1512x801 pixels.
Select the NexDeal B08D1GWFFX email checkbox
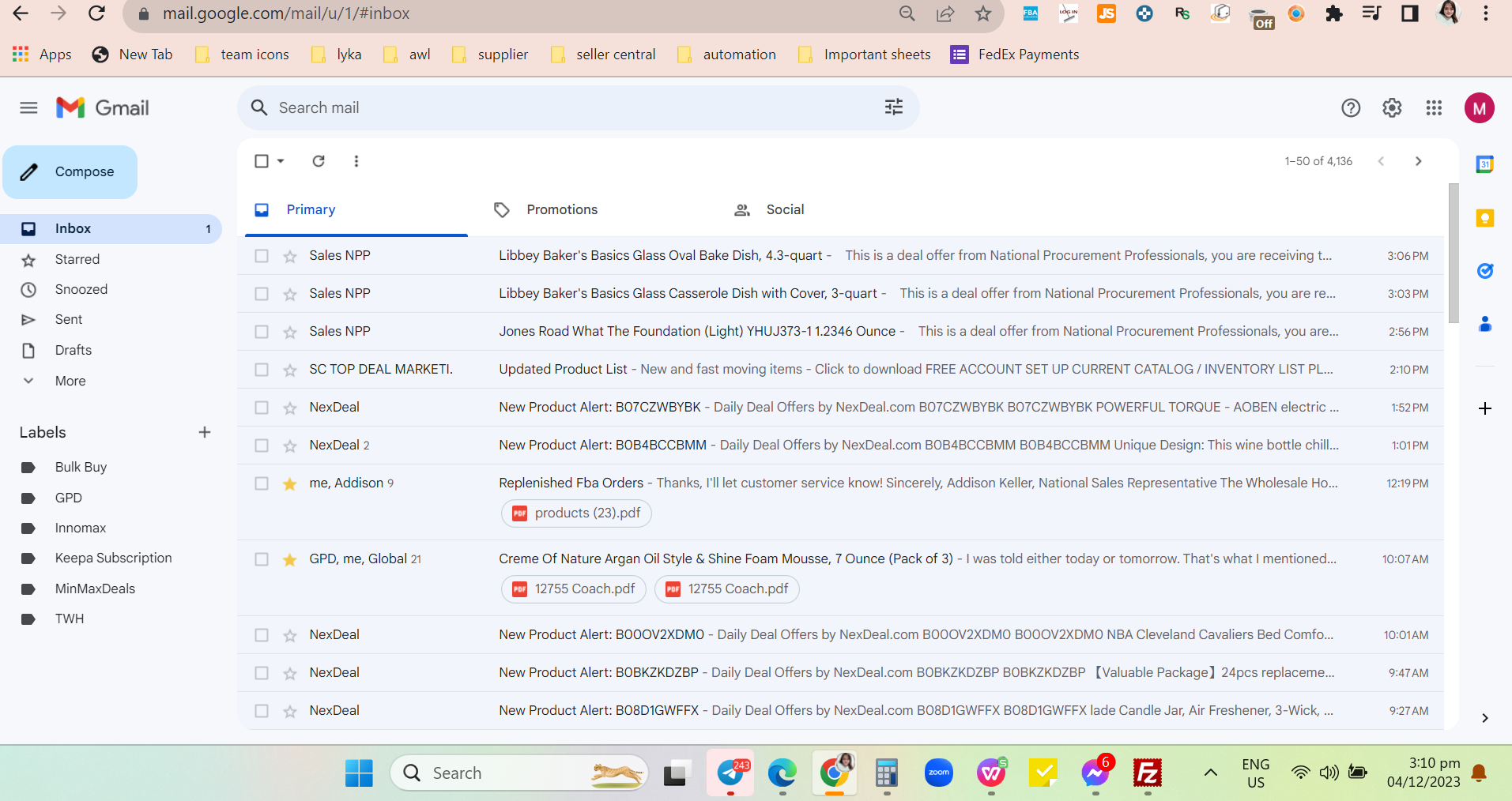(262, 711)
